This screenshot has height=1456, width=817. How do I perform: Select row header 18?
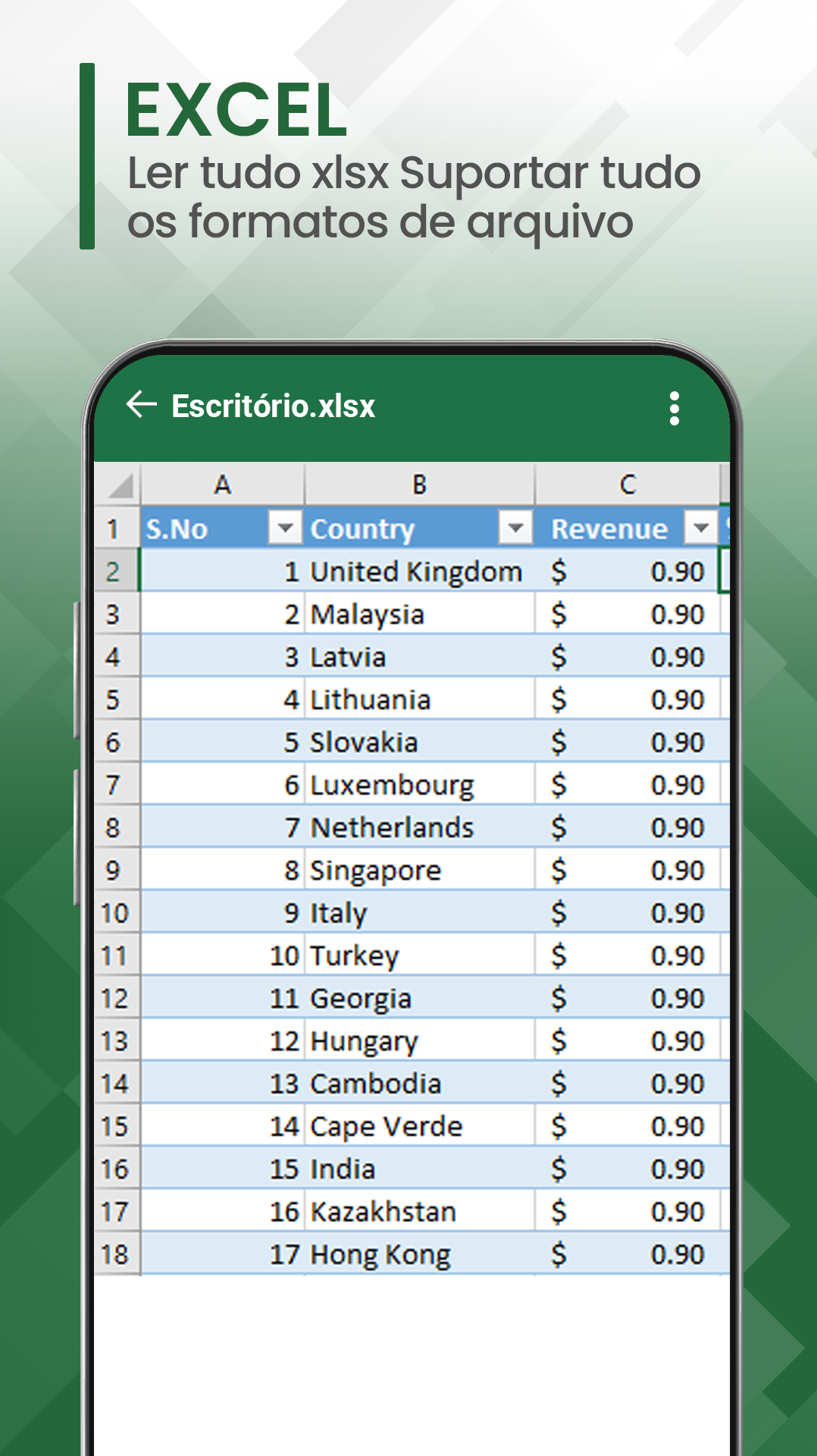pyautogui.click(x=117, y=1254)
